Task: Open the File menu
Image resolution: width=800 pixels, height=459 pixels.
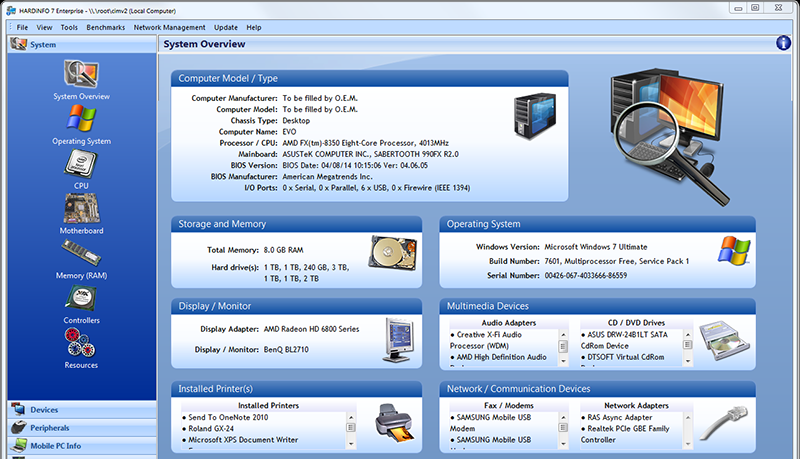Action: click(22, 28)
